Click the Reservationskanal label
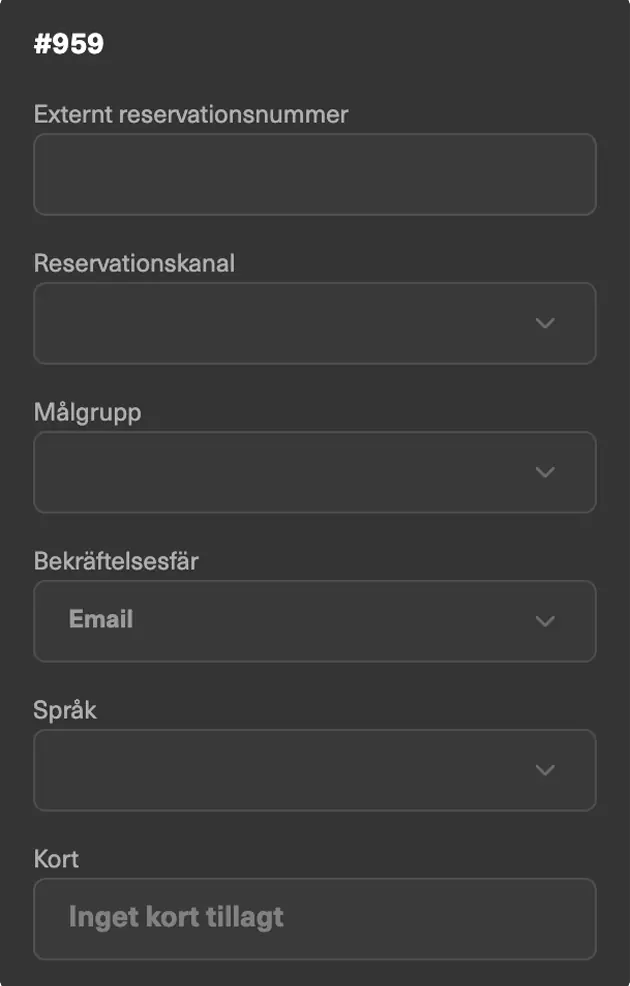Screen dimensions: 630x986 (x=134, y=263)
